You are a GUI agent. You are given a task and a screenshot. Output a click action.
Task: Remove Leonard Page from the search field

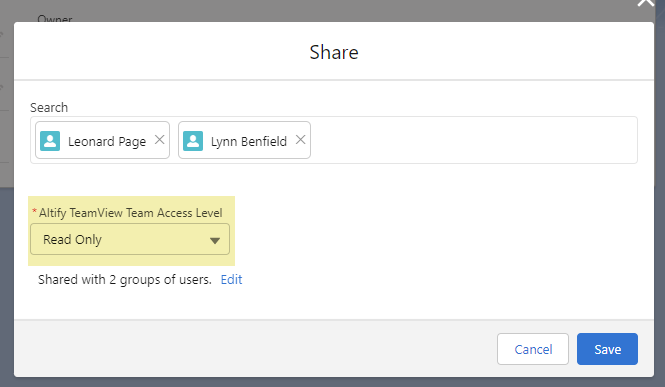(159, 140)
